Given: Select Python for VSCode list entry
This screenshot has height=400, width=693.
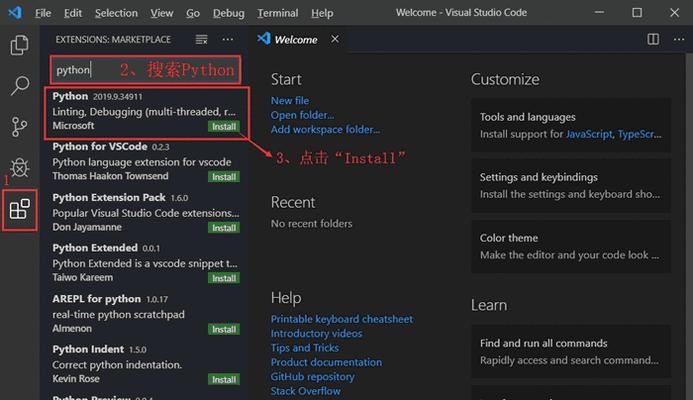Looking at the screenshot, I should click(x=146, y=164).
